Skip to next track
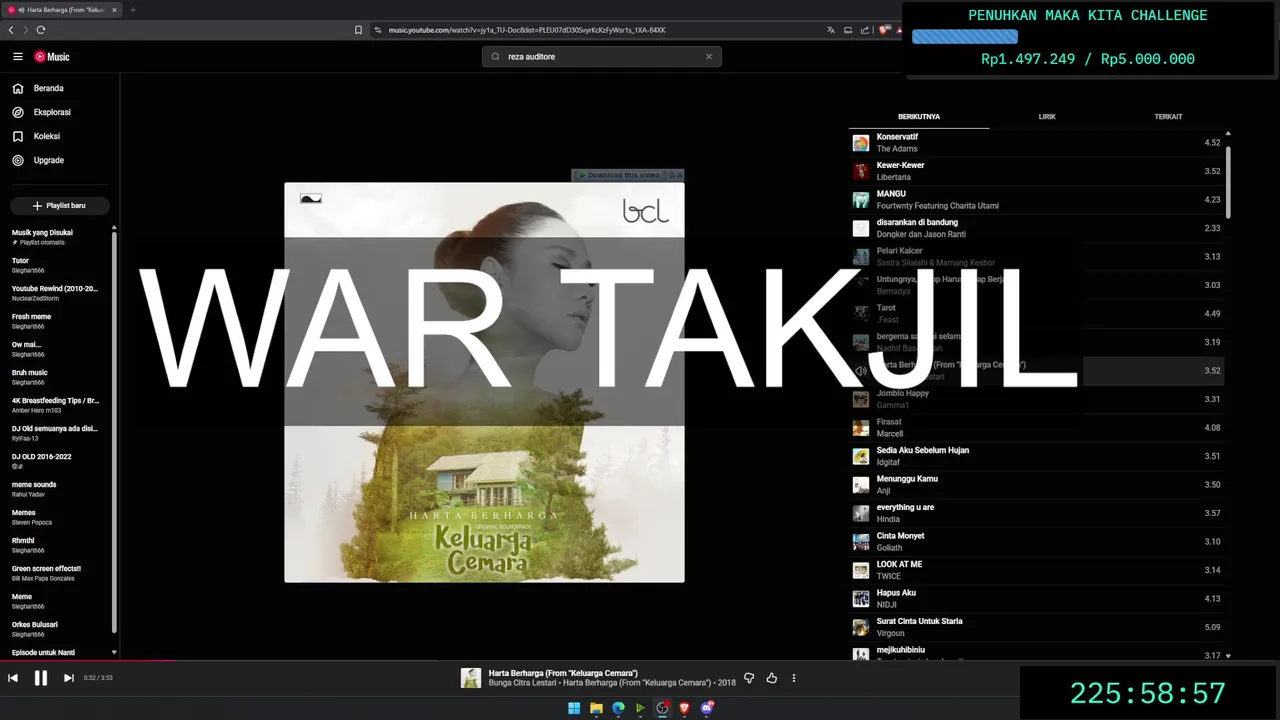1280x720 pixels. pos(69,678)
